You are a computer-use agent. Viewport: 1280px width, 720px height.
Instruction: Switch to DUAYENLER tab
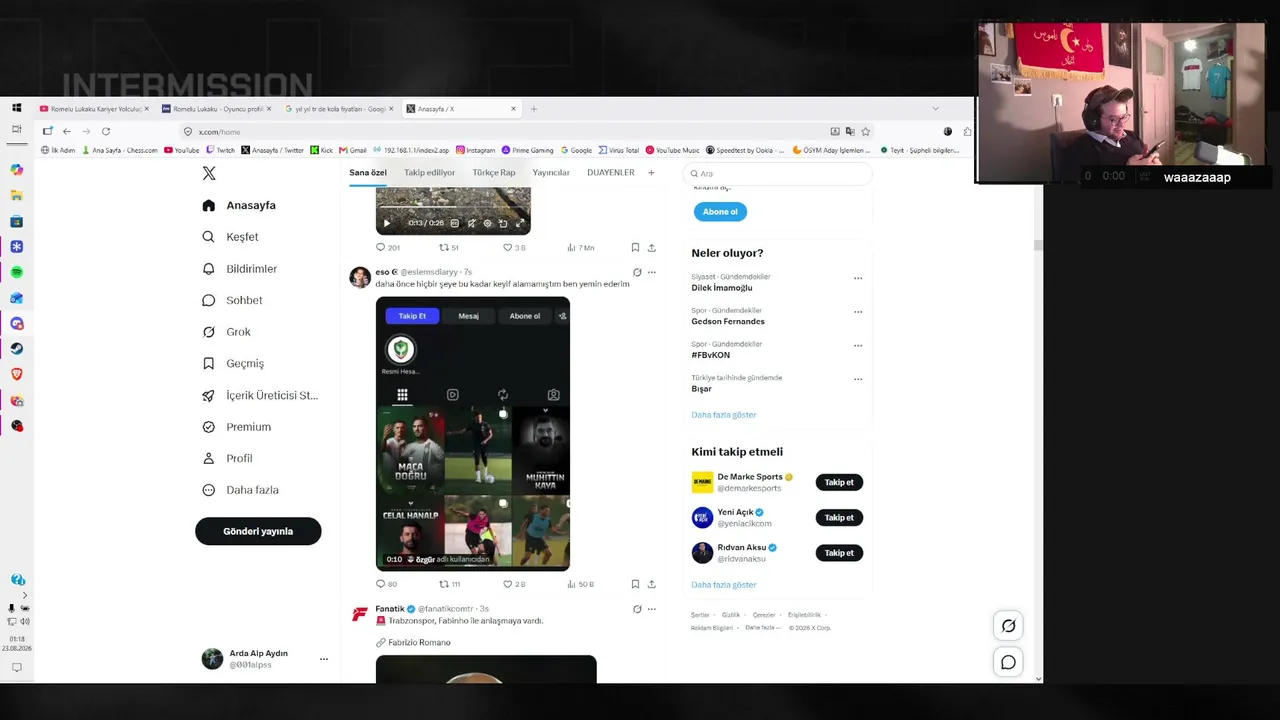(x=611, y=173)
